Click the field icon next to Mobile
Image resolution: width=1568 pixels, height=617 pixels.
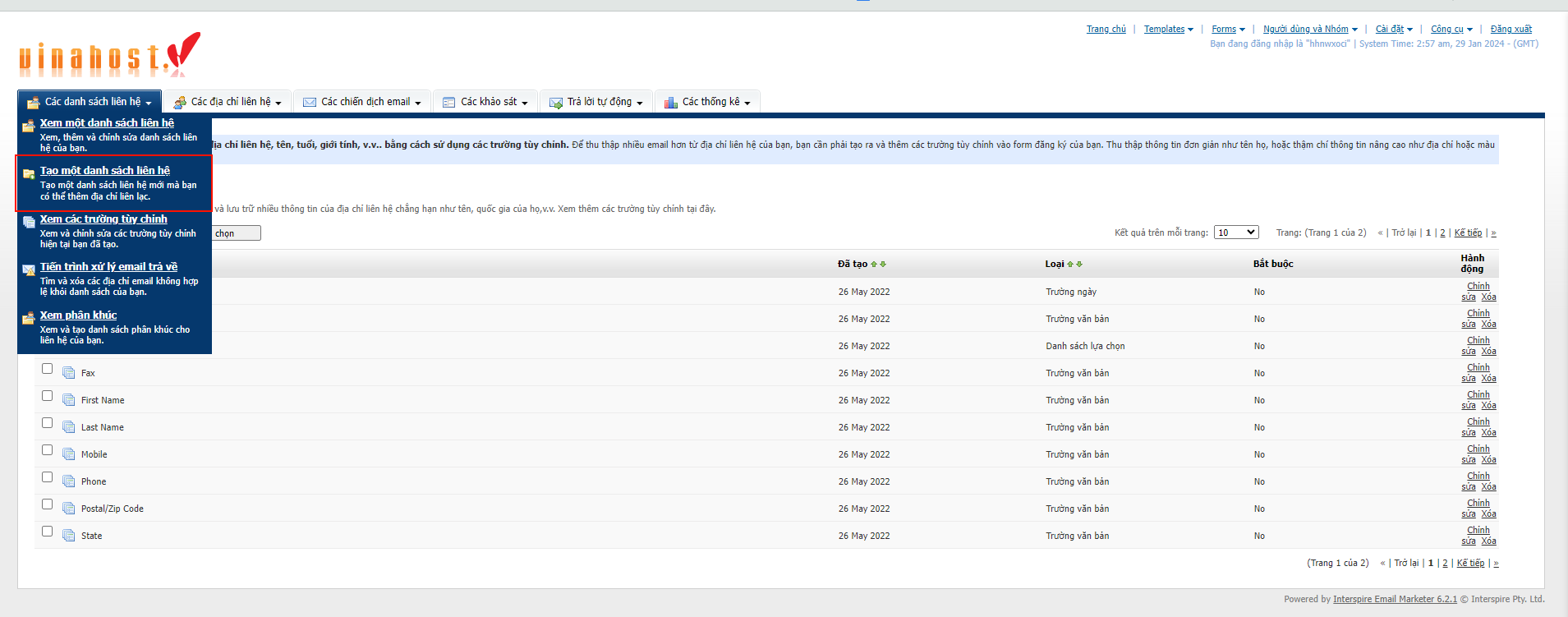pyautogui.click(x=69, y=454)
